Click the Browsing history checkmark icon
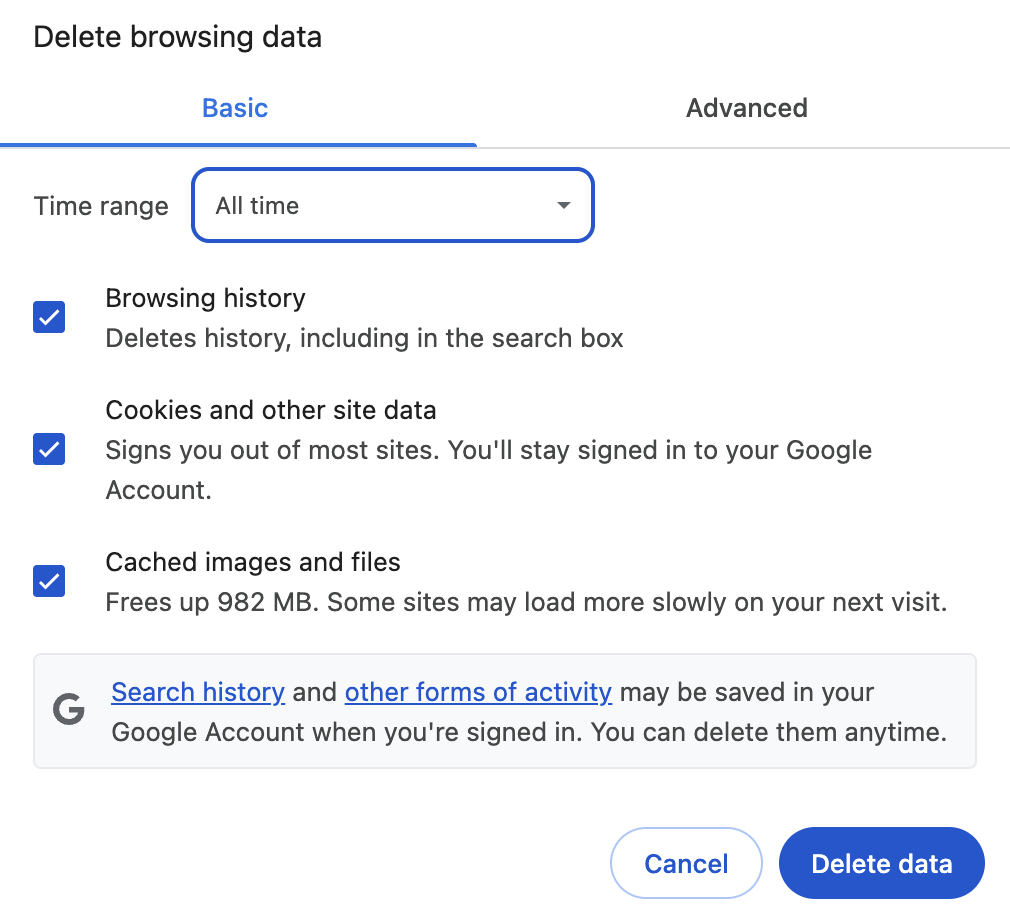1010x912 pixels. click(x=48, y=317)
